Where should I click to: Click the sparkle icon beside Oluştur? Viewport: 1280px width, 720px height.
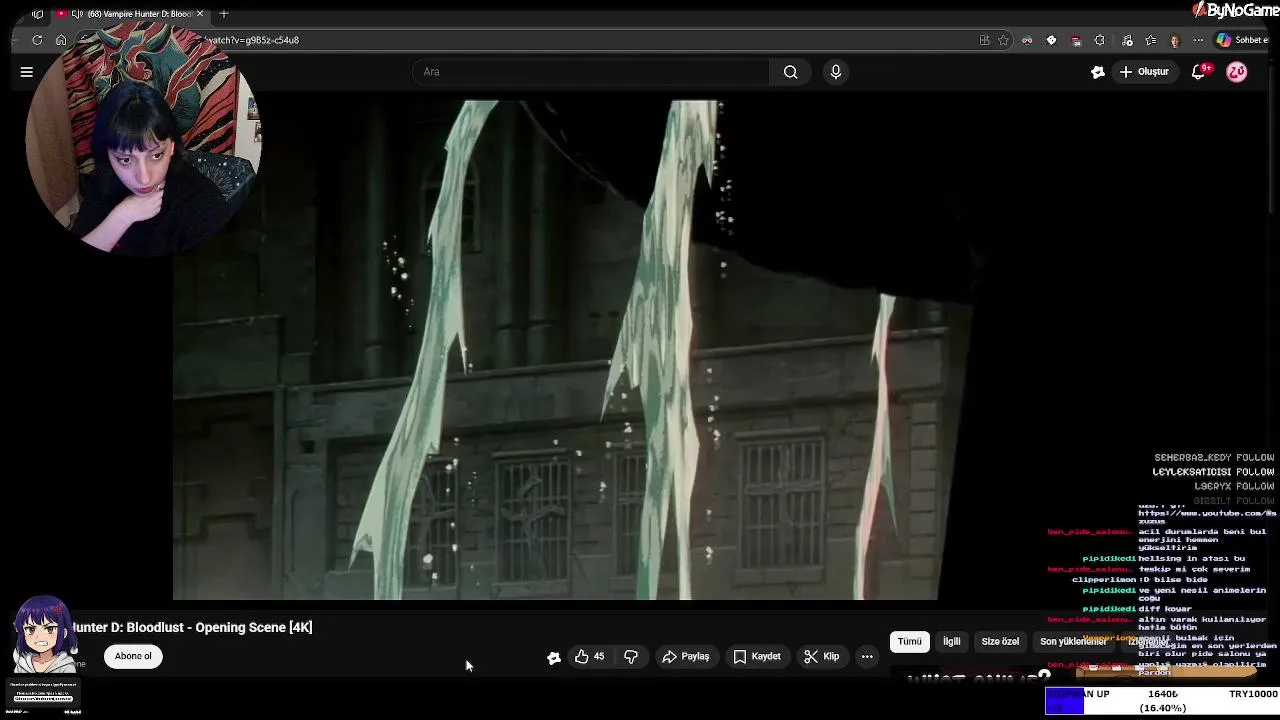(1097, 72)
